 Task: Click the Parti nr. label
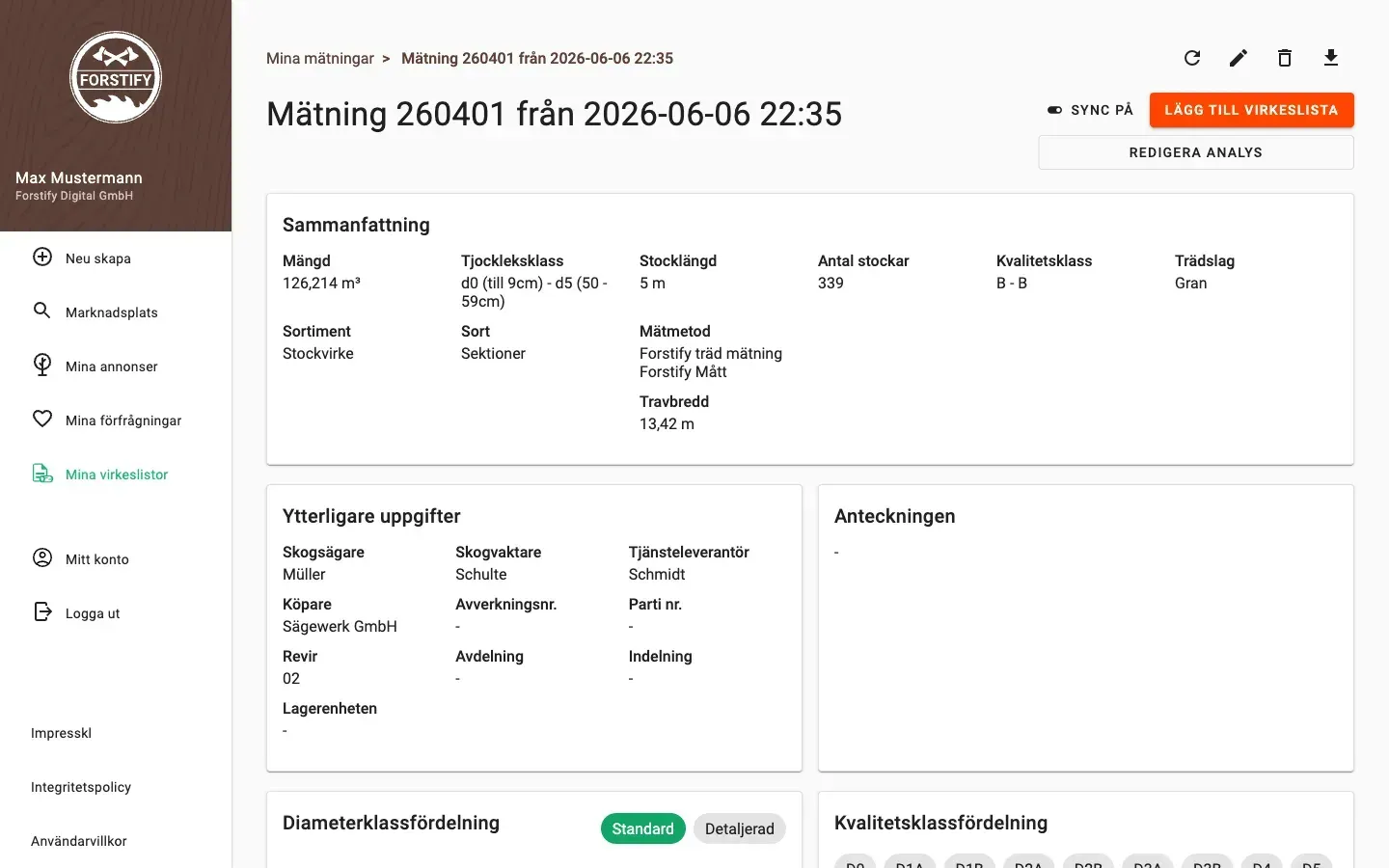point(655,604)
